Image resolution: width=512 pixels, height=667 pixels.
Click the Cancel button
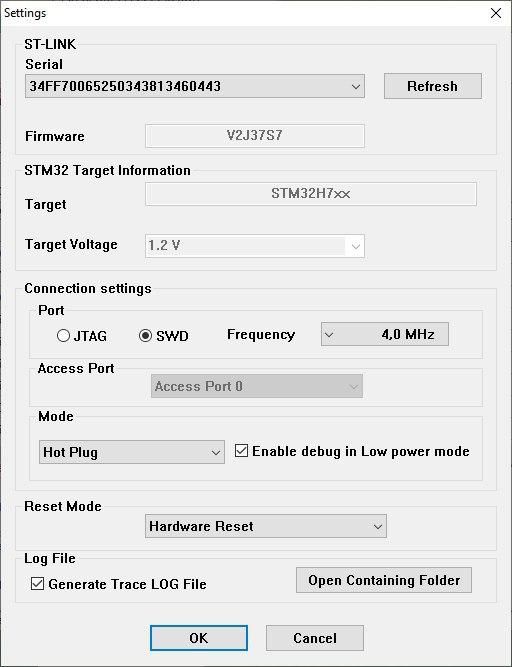315,638
